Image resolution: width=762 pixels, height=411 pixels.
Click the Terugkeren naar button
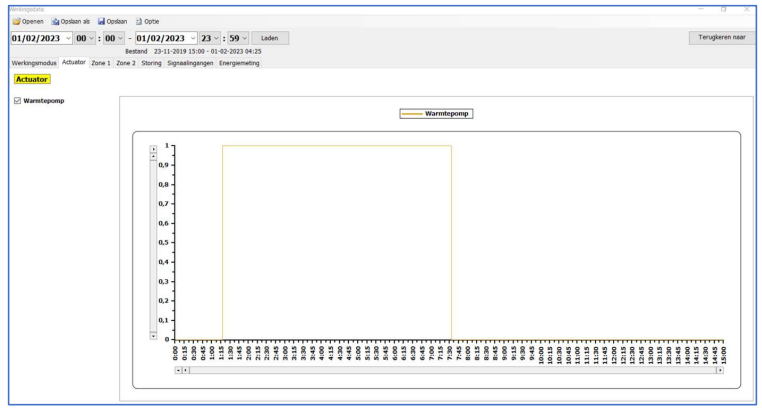(x=722, y=37)
